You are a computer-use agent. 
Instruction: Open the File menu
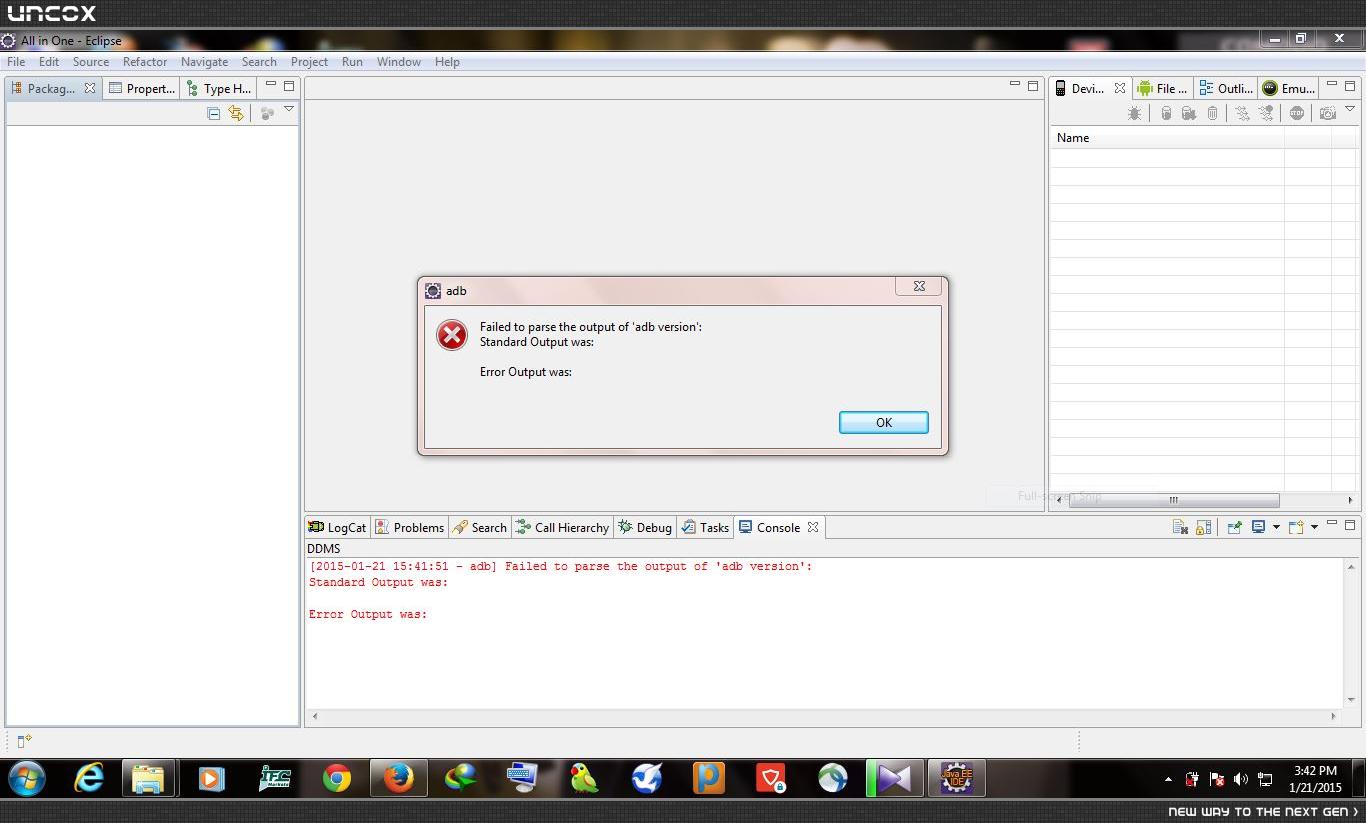pyautogui.click(x=16, y=61)
